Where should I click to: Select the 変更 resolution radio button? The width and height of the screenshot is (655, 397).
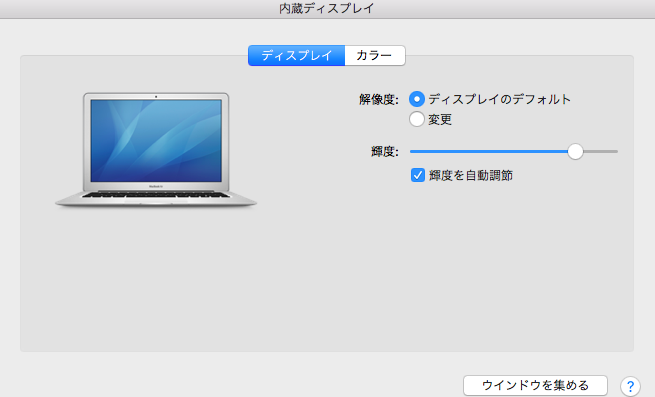point(416,119)
